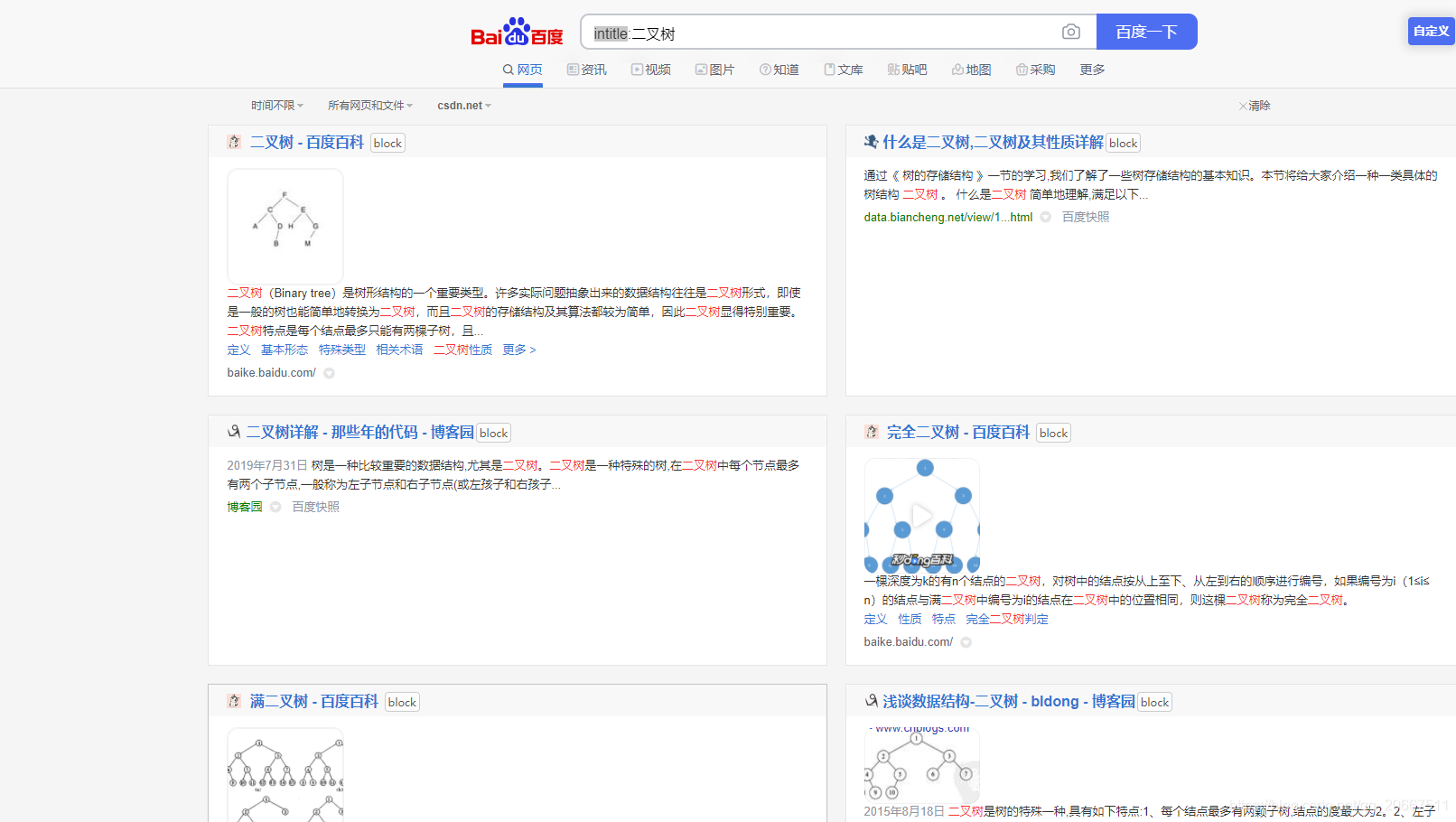Block the 二叉树 - 百度百科 result

[x=387, y=143]
